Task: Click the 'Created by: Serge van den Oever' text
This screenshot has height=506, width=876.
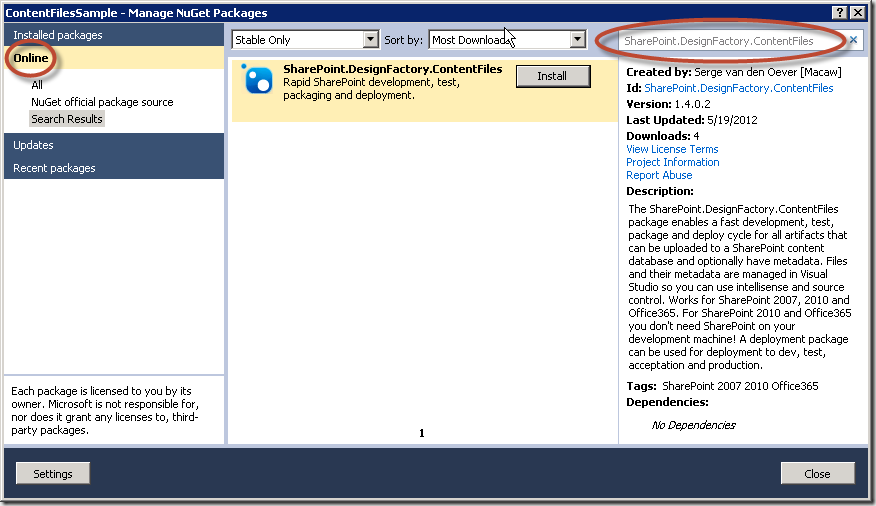Action: click(x=734, y=71)
